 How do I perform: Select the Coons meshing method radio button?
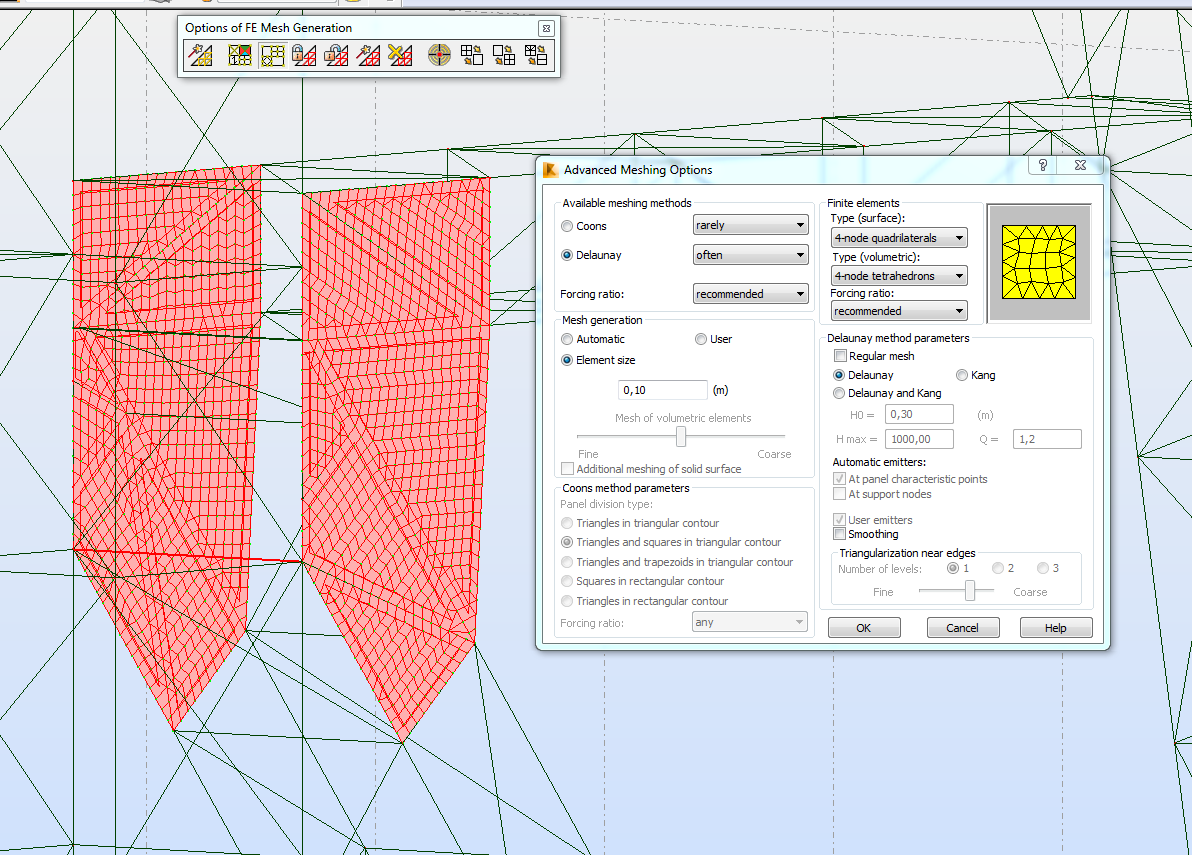(x=567, y=225)
